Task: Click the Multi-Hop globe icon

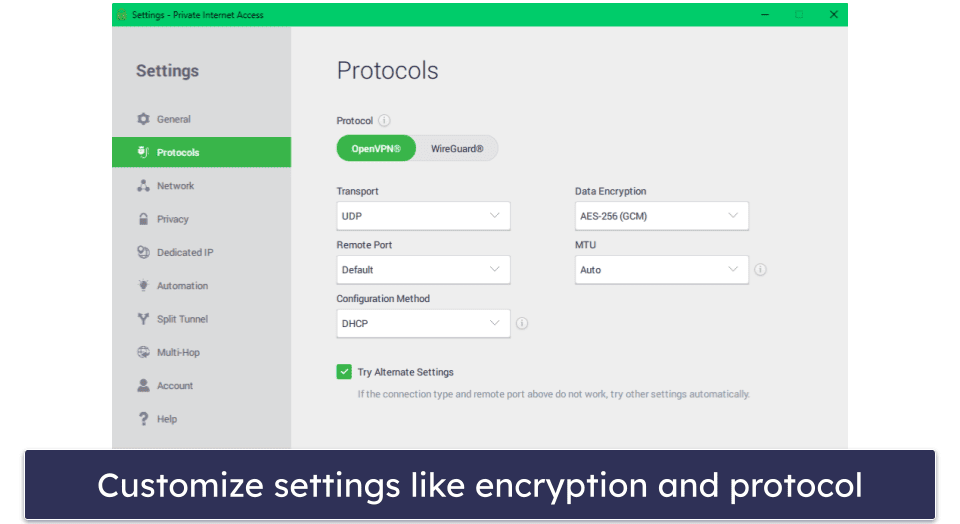Action: coord(143,353)
